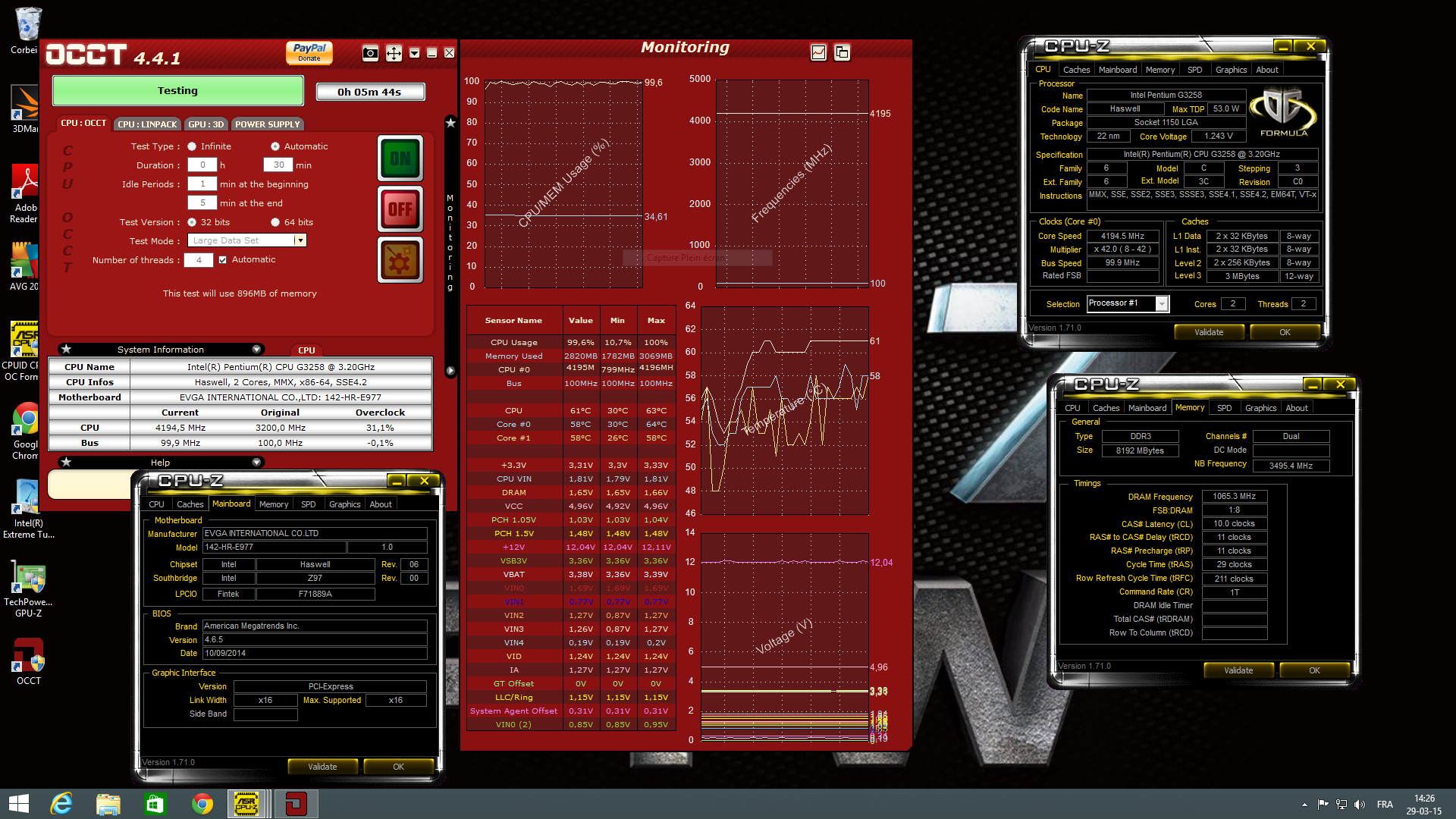Open Google Chrome from the taskbar
The image size is (1456, 819).
202,804
